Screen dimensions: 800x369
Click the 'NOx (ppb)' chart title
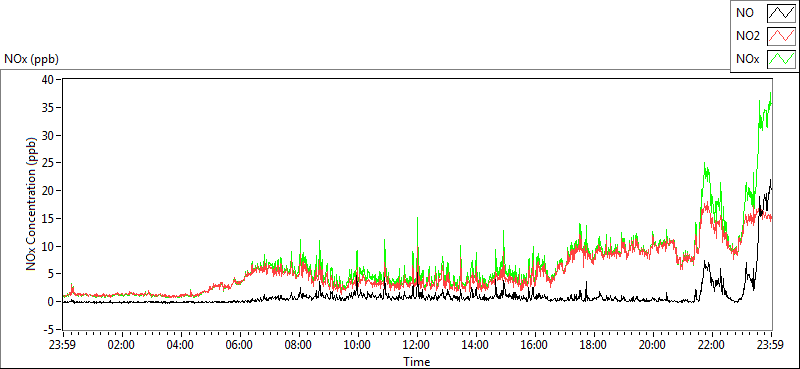32,59
